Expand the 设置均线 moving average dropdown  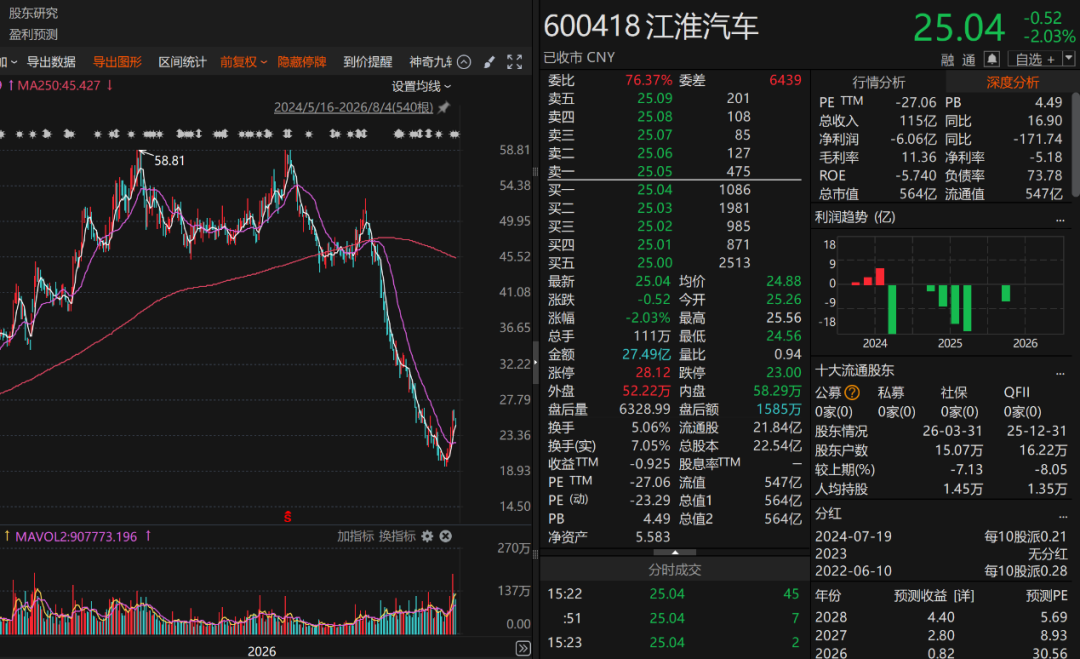coord(422,86)
